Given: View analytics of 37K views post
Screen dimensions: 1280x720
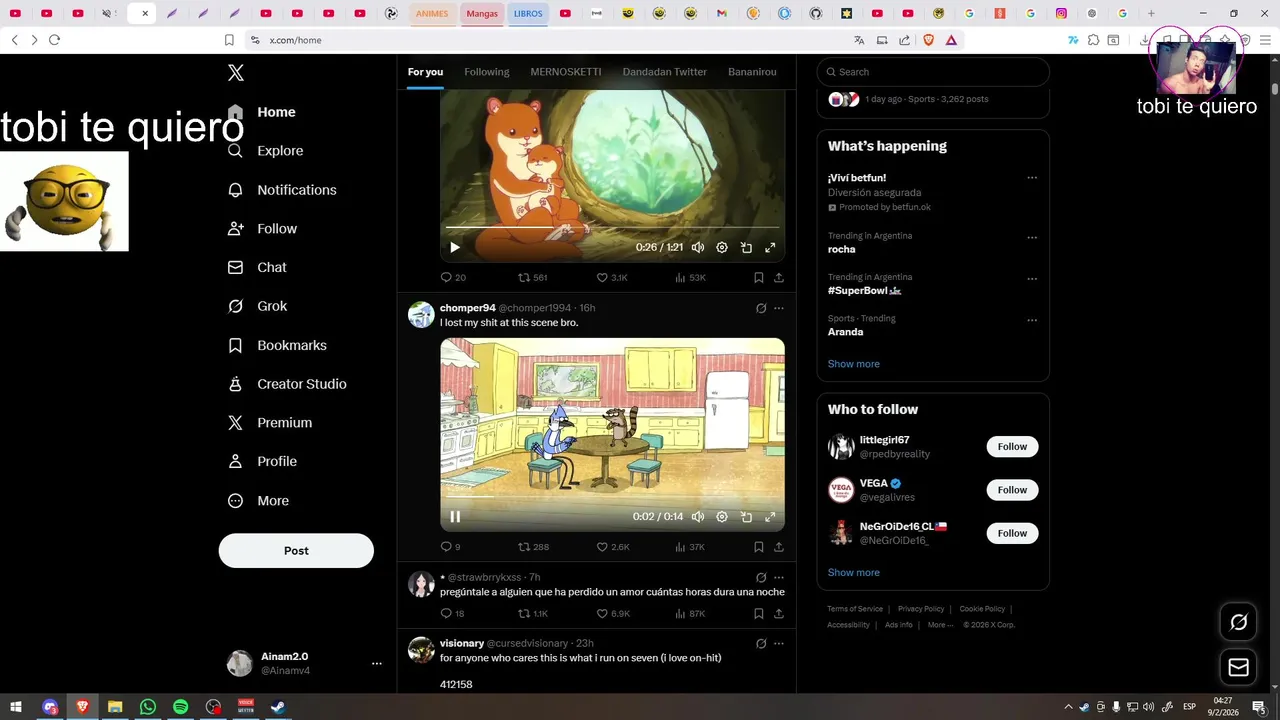Looking at the screenshot, I should pyautogui.click(x=690, y=547).
